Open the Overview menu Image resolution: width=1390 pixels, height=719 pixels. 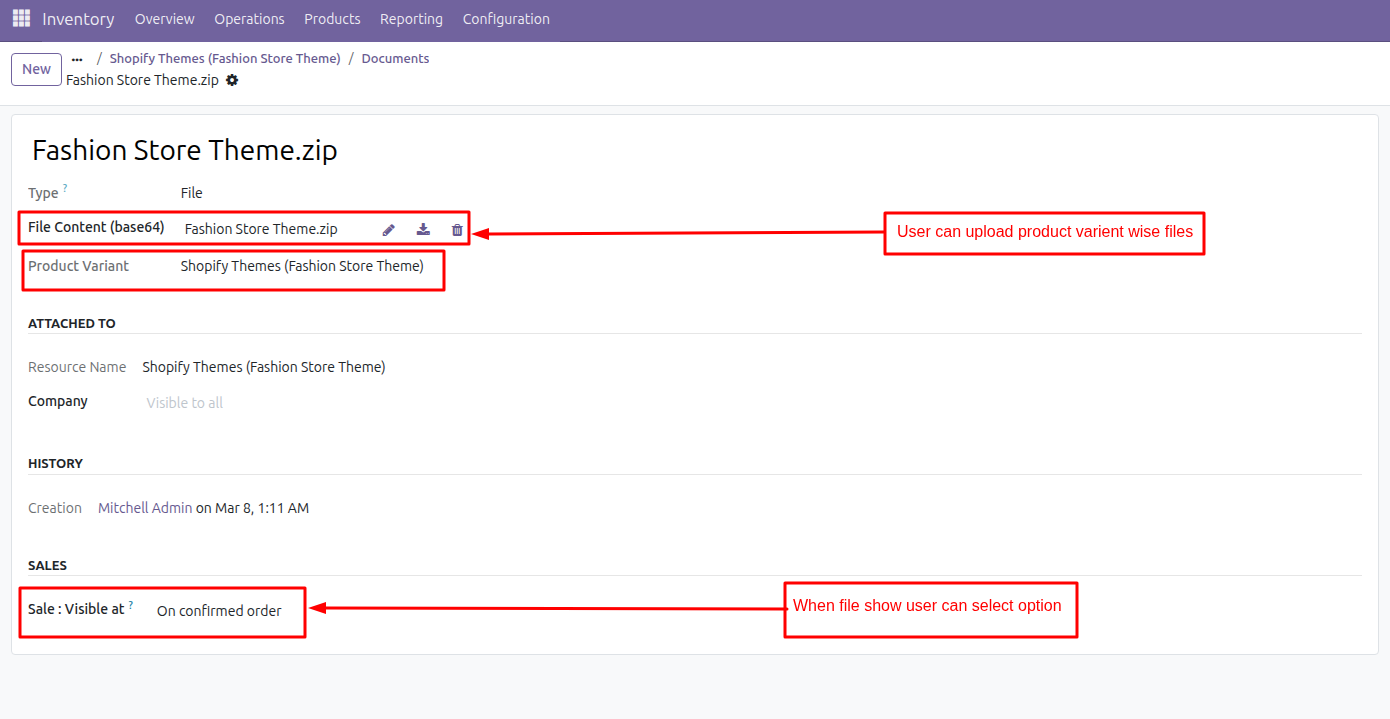pos(164,19)
